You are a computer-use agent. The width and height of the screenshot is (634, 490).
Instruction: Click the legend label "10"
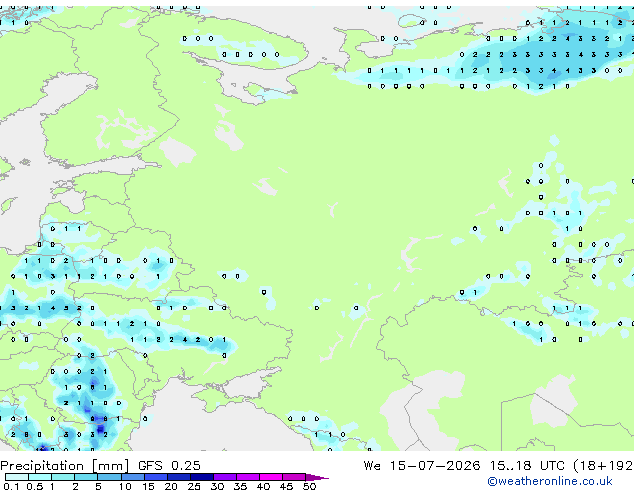coord(125,486)
